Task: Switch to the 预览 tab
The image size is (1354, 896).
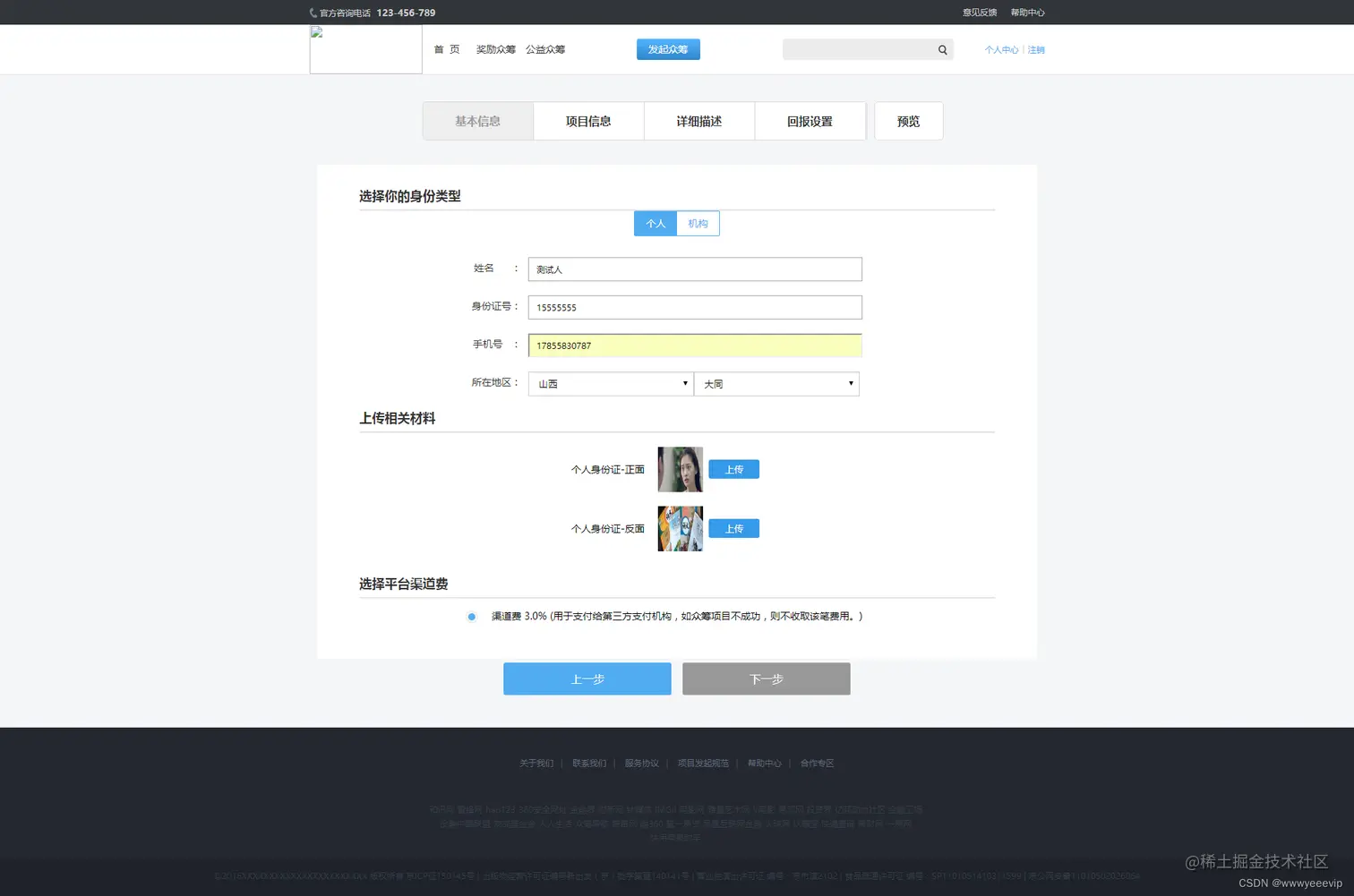Action: 908,121
